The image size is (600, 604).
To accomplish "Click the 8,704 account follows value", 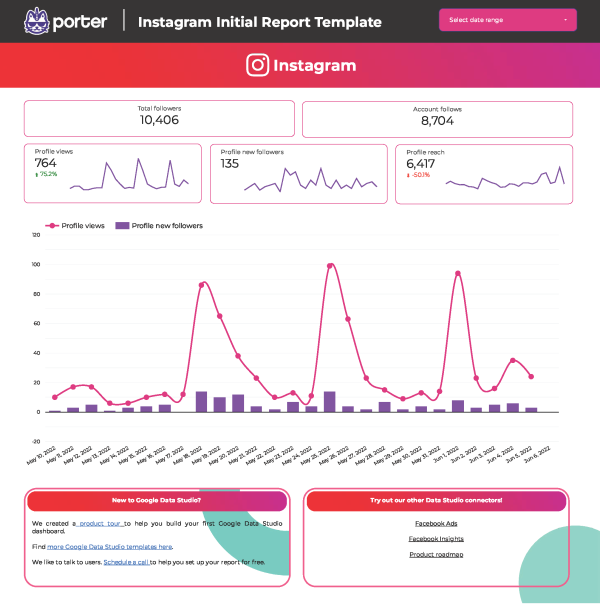I will point(437,121).
